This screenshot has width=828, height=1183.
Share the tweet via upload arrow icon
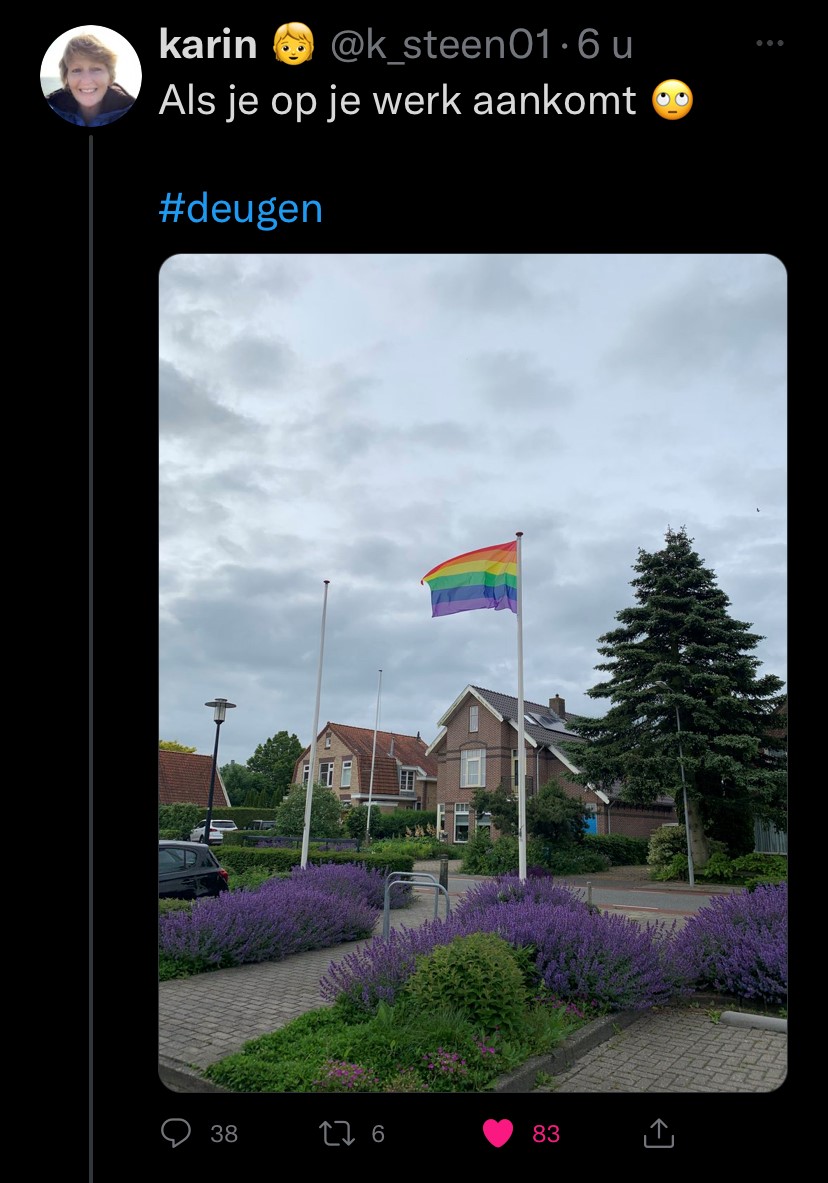[x=658, y=1132]
